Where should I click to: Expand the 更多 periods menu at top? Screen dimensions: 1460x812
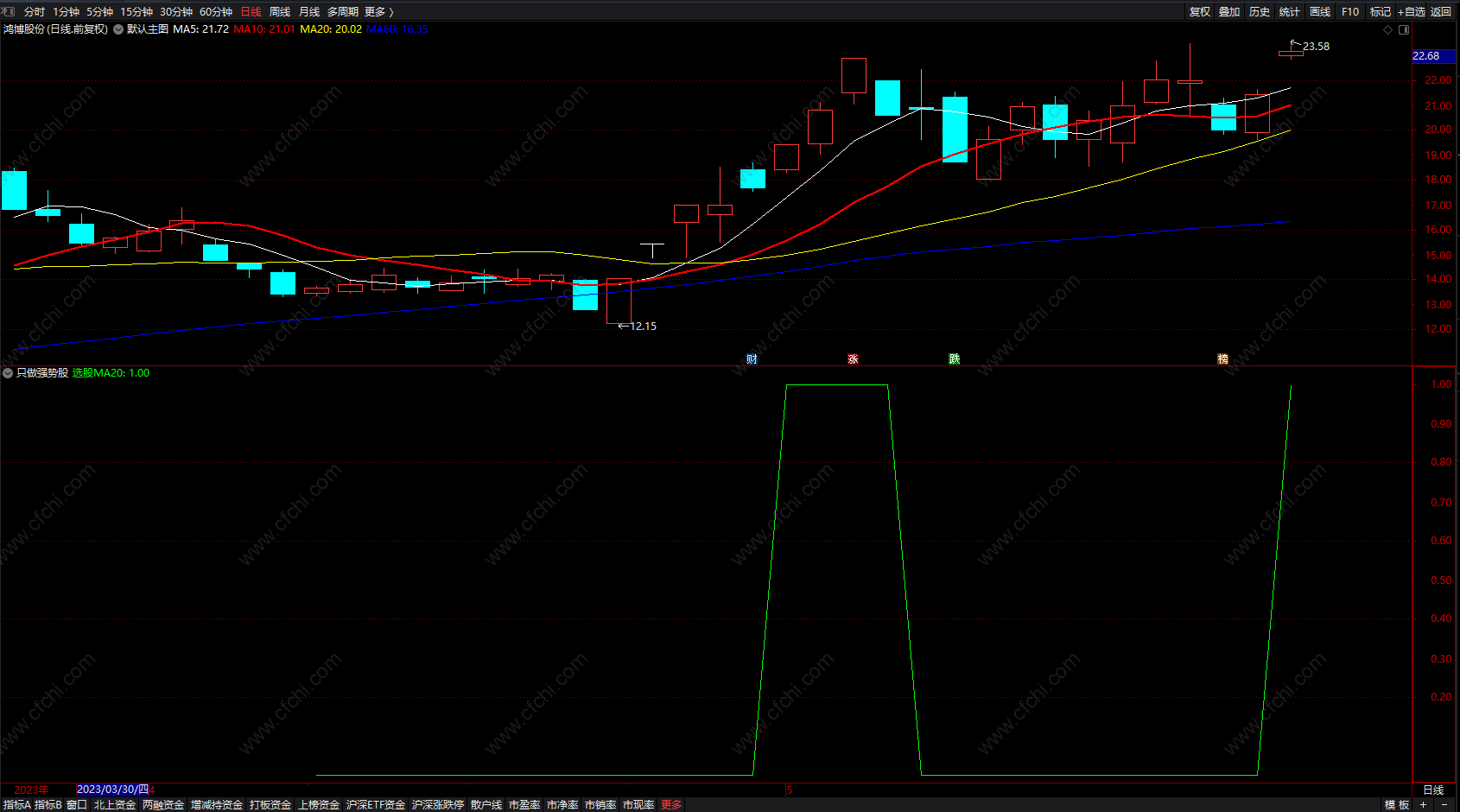pyautogui.click(x=378, y=12)
